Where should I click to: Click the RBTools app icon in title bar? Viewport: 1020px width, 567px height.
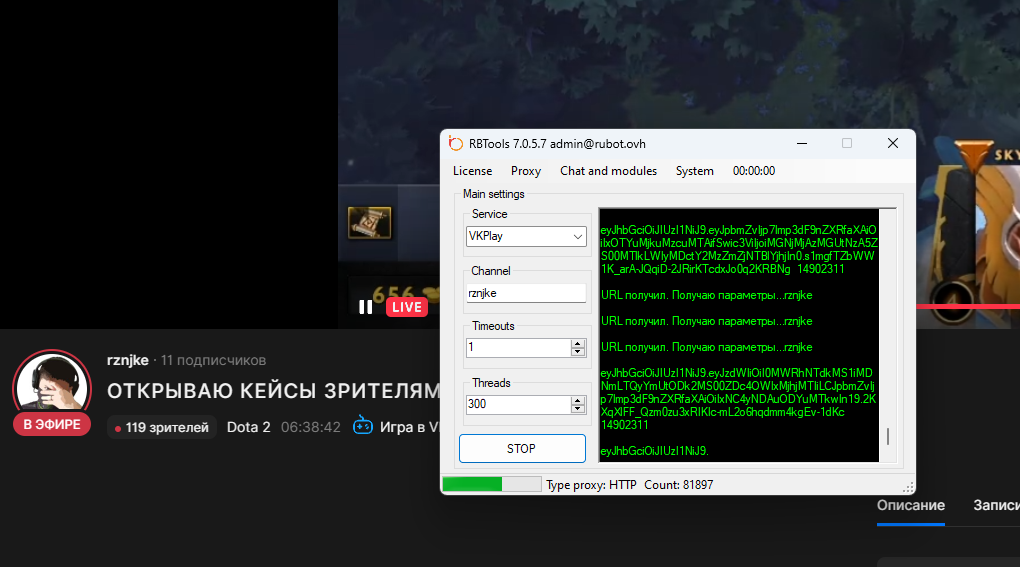tap(456, 143)
